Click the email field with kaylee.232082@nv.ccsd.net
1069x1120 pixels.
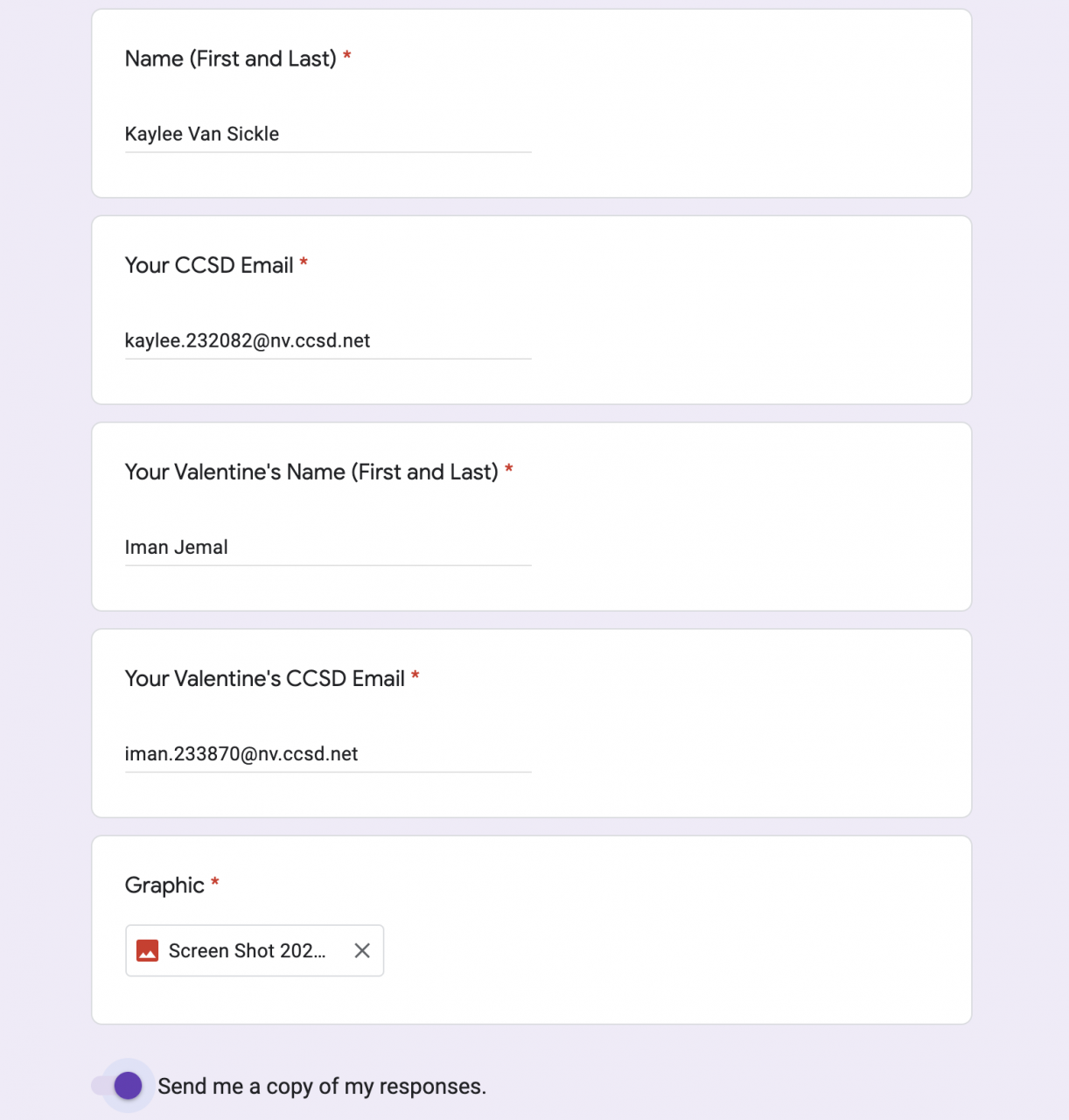[328, 340]
